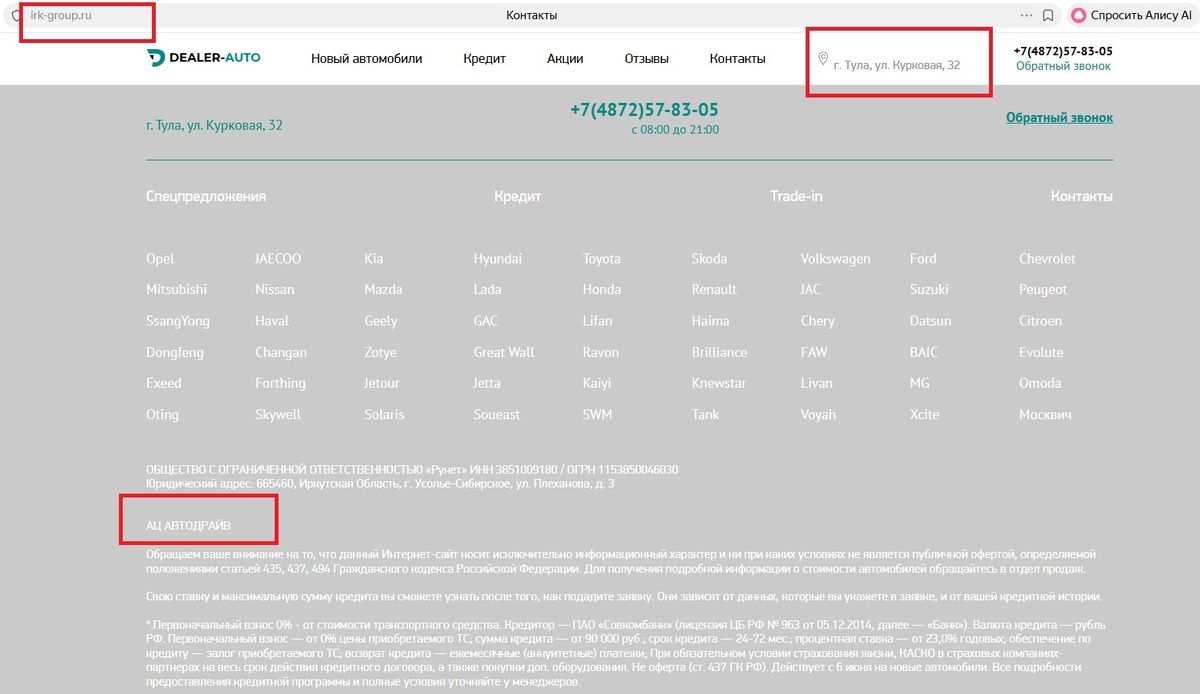Select Nissan brand link
The width and height of the screenshot is (1200, 694).
pyautogui.click(x=275, y=289)
